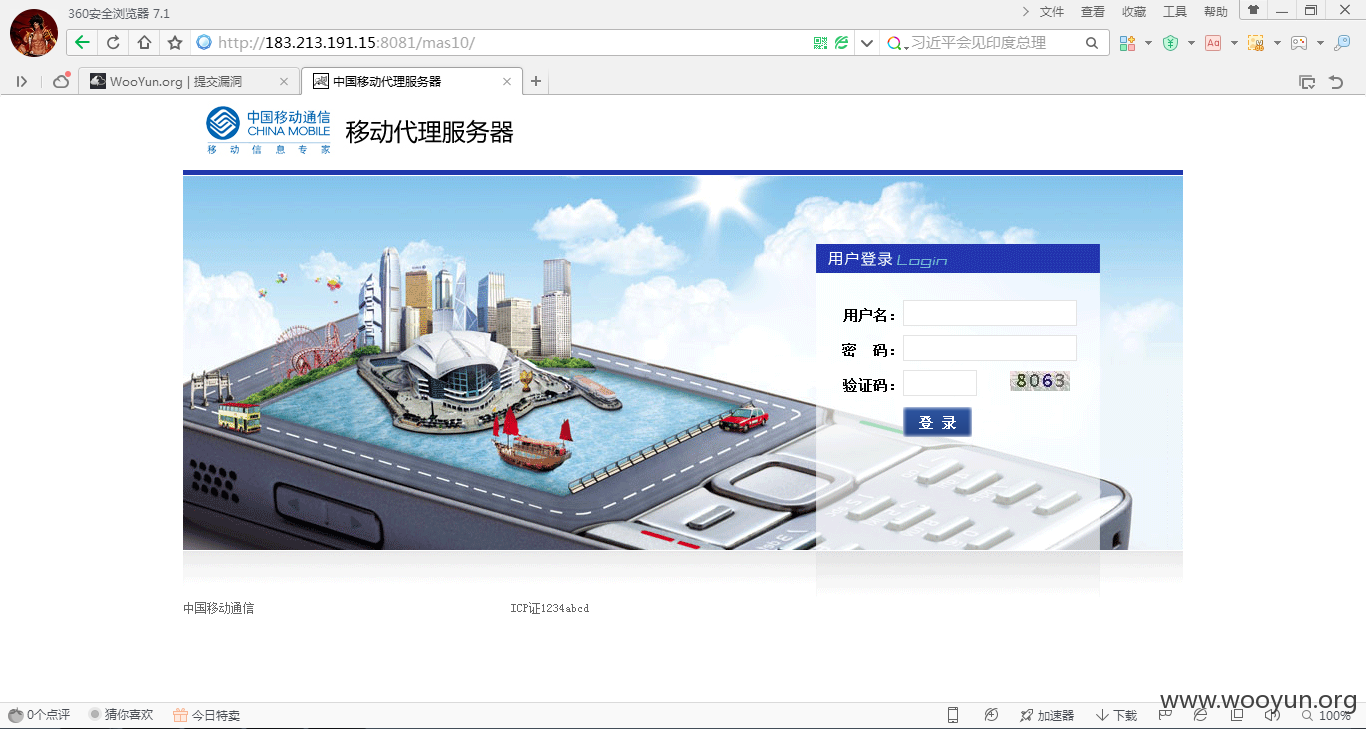
Task: Expand dropdown next to extensions grid icon
Action: click(1148, 43)
